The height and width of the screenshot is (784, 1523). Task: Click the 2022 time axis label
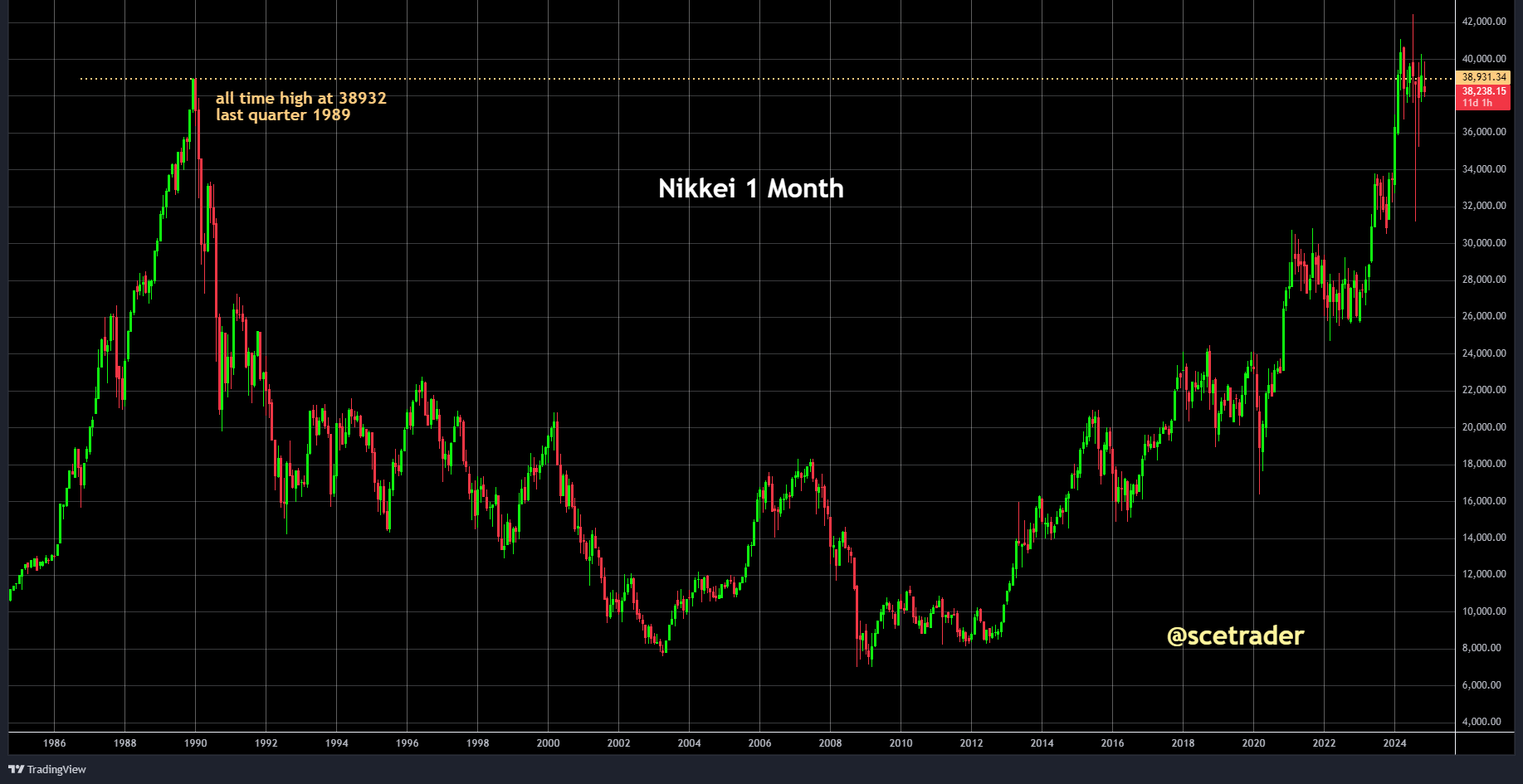click(1325, 743)
